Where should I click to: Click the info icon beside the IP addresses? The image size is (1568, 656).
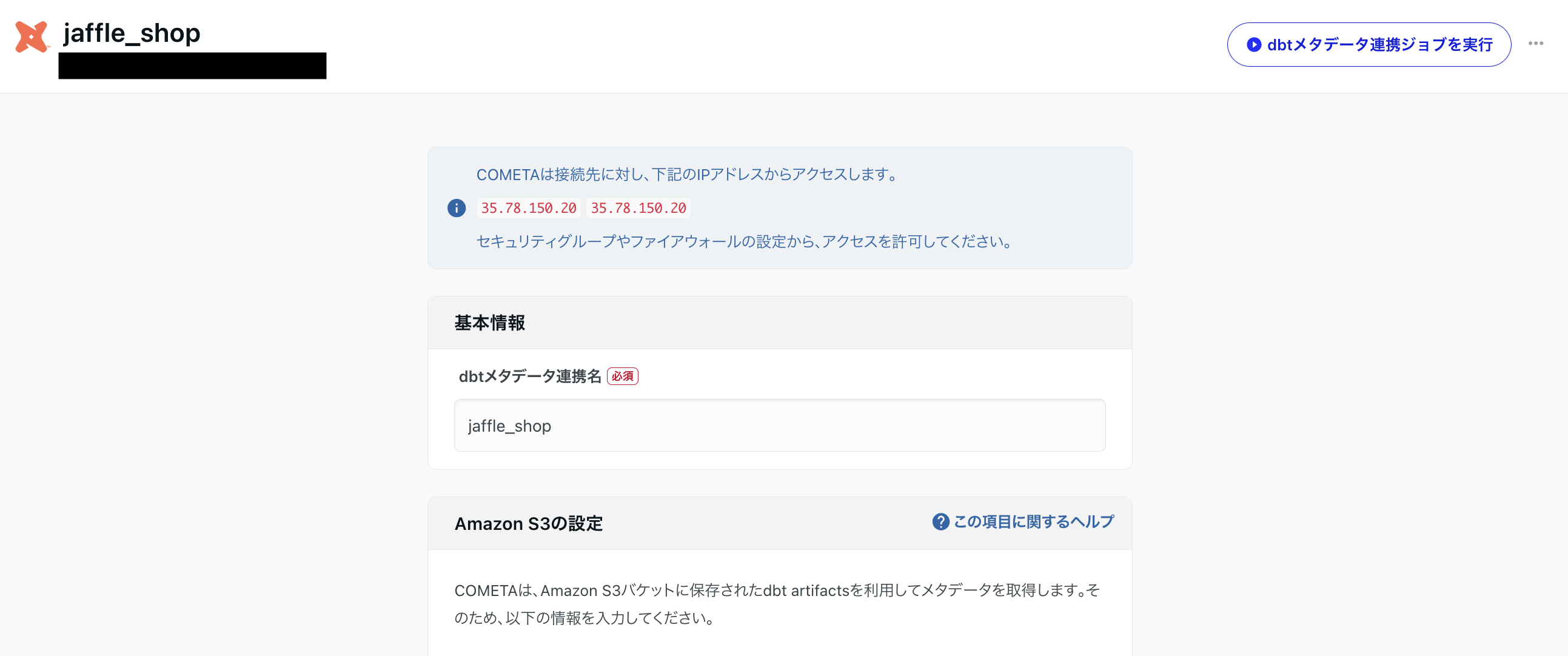[457, 208]
